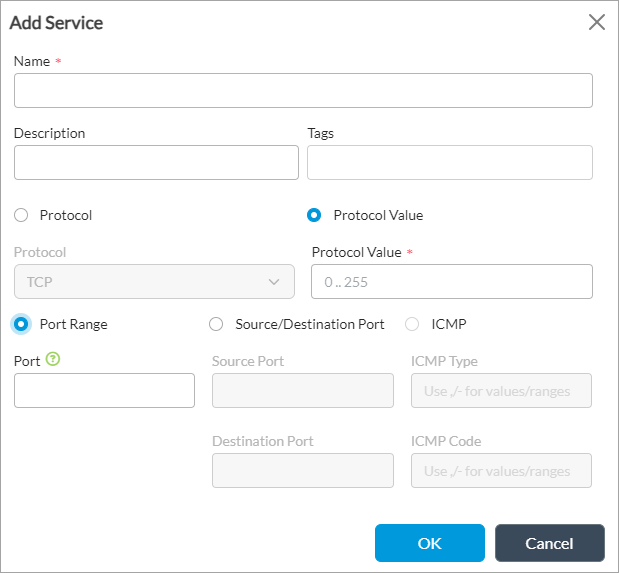Choose the Port Range radio option

tap(21, 324)
